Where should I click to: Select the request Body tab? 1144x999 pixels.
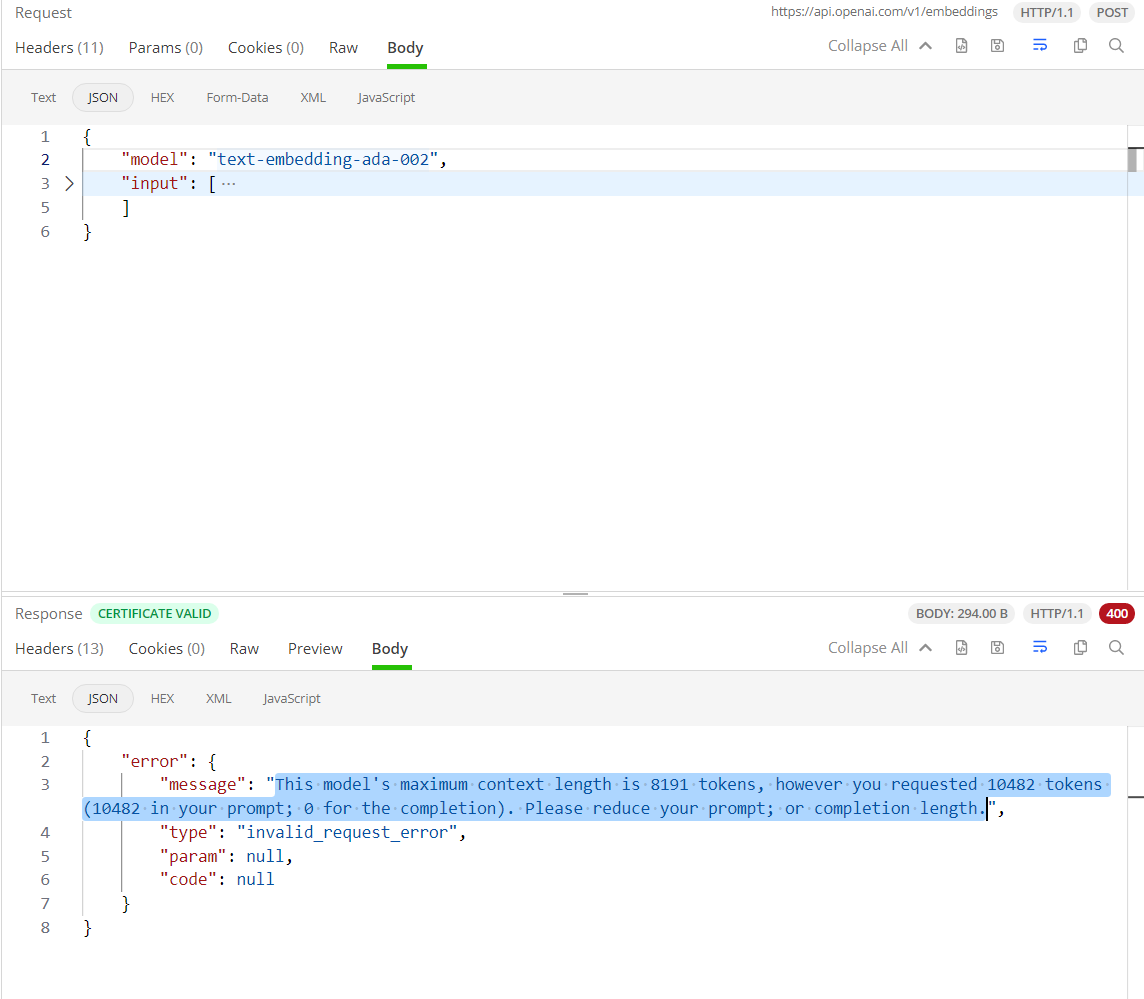tap(405, 48)
